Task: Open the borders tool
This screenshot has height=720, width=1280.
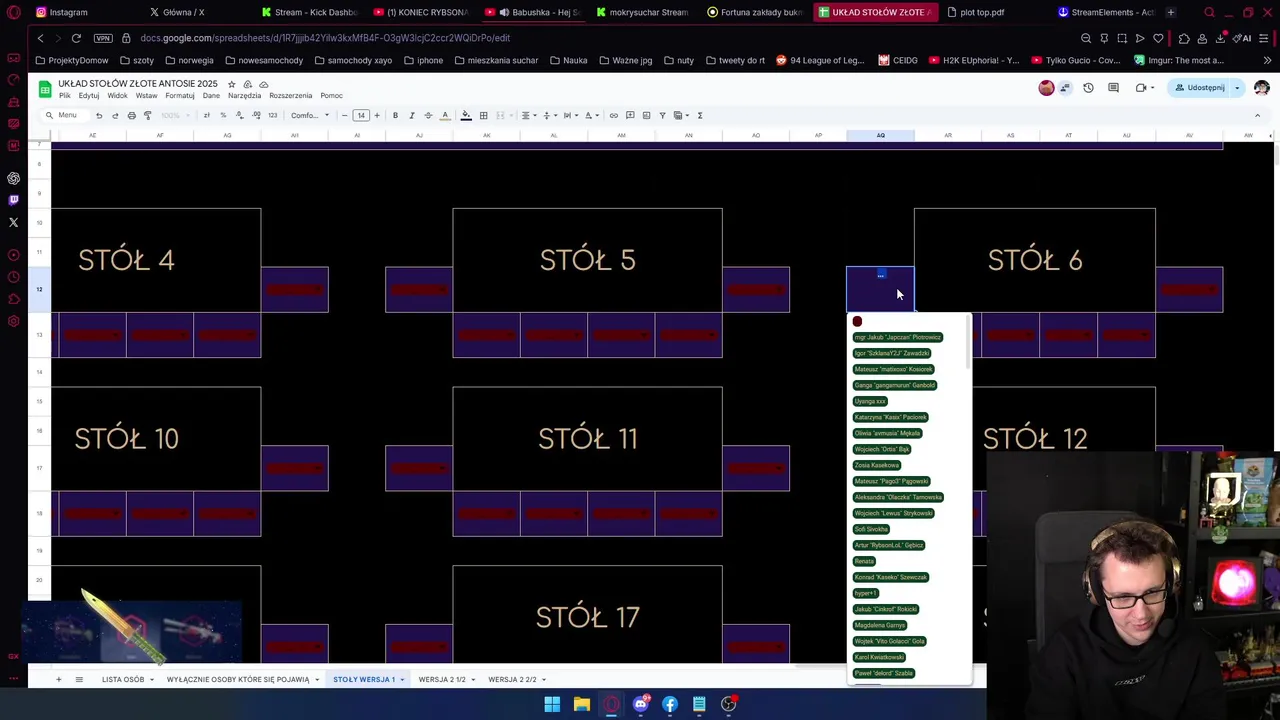Action: point(483,115)
